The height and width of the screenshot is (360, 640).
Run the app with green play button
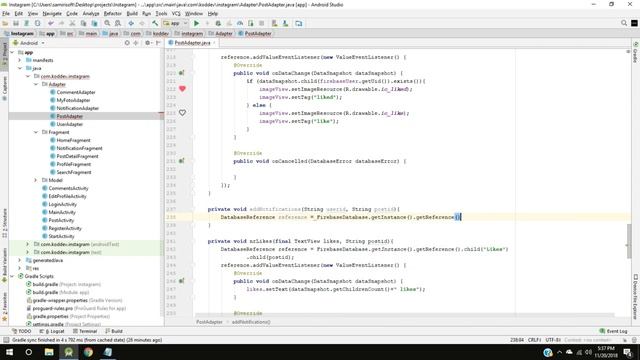click(196, 23)
